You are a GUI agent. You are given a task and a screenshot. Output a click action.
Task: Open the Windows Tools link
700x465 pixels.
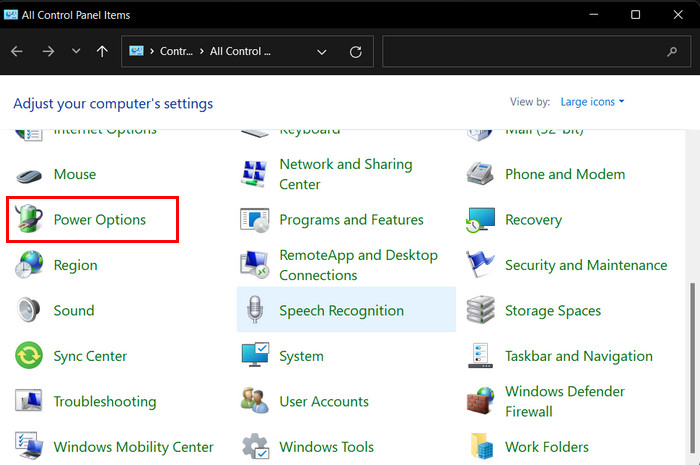326,447
